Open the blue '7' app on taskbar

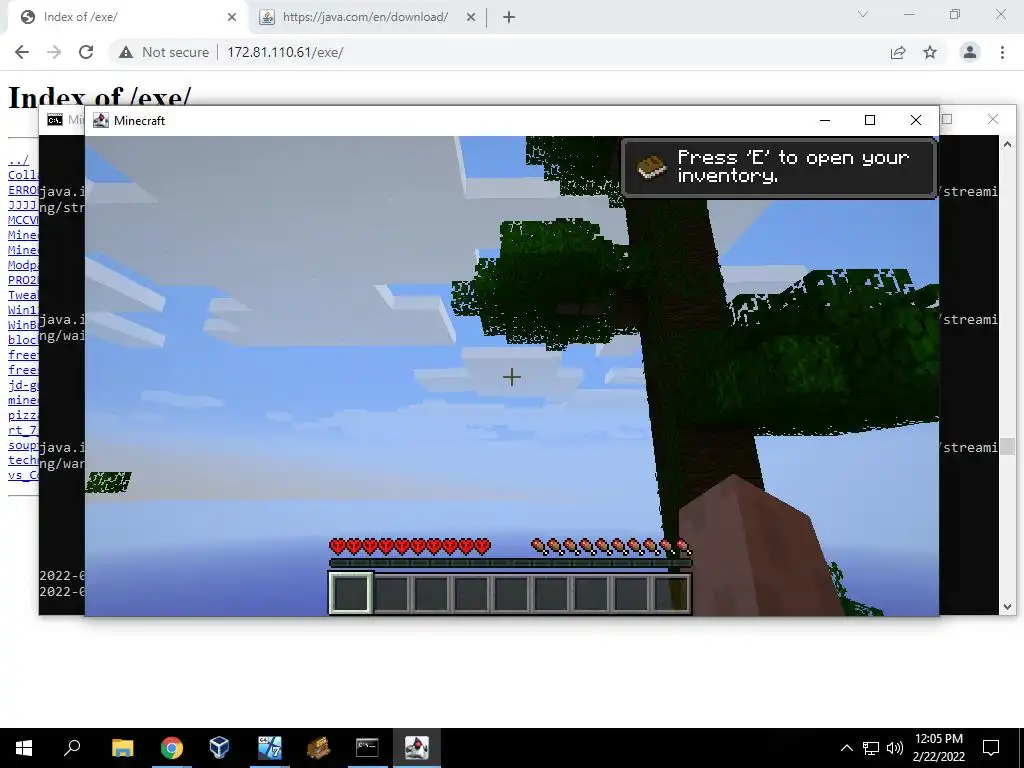click(269, 748)
